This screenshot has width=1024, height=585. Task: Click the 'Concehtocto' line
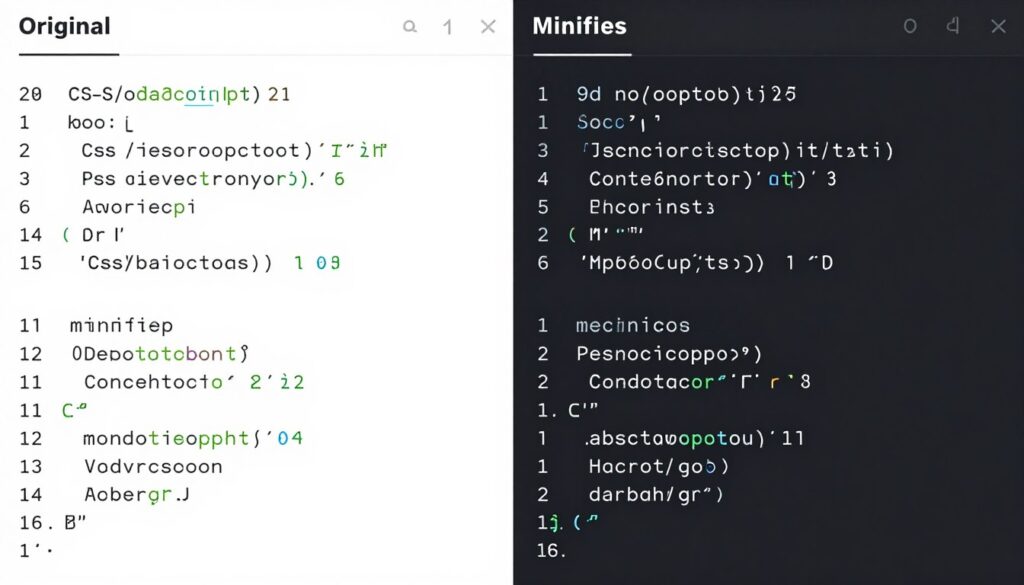[x=194, y=381]
